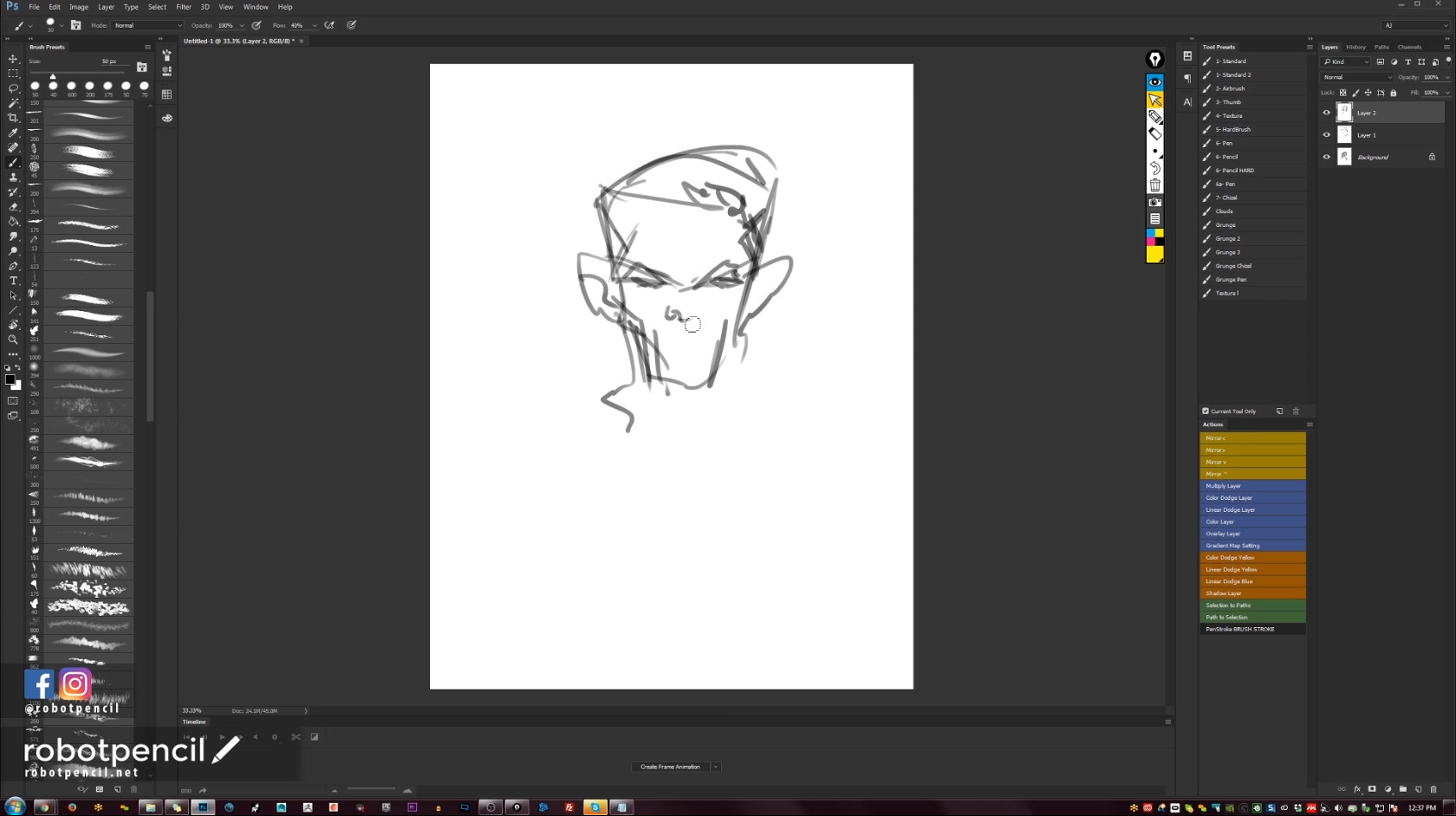The width and height of the screenshot is (1456, 816).
Task: Open the layer blend mode dropdown
Action: click(x=1357, y=77)
